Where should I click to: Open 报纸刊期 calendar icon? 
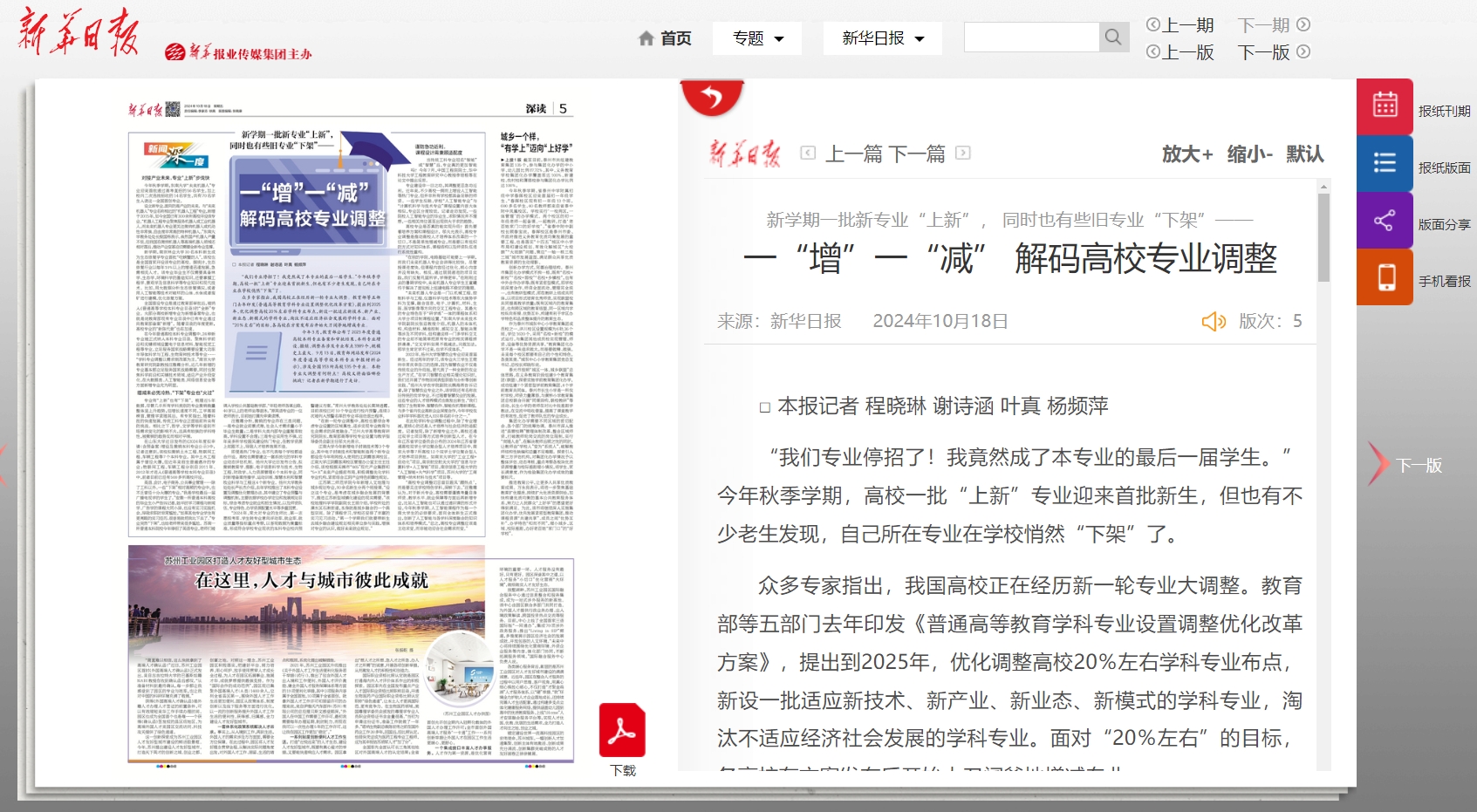pos(1385,106)
